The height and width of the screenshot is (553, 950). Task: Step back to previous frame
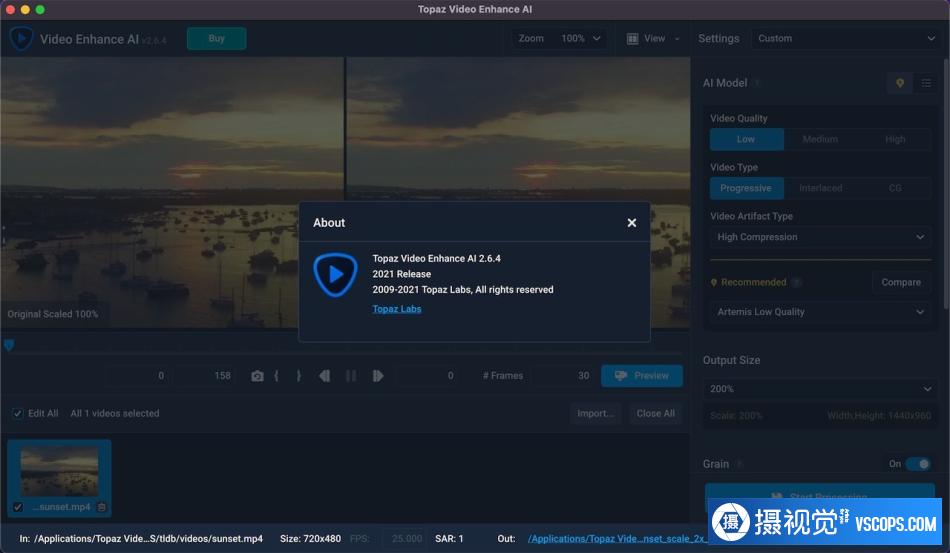click(x=324, y=376)
